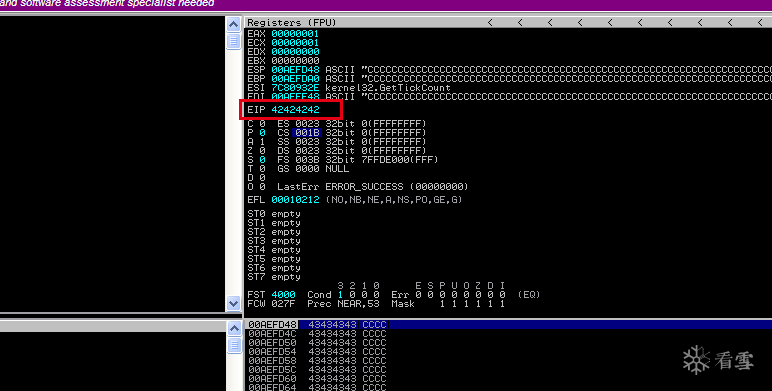Click the Prec NEAR,53 field

pos(343,304)
